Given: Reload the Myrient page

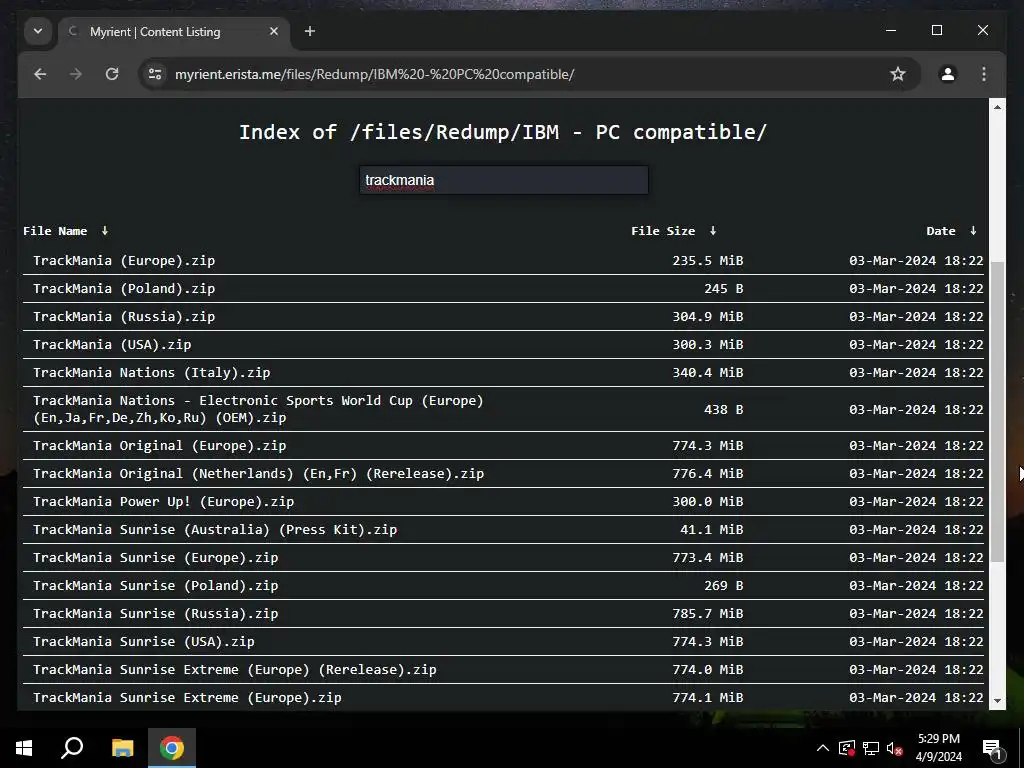Looking at the screenshot, I should 112,74.
